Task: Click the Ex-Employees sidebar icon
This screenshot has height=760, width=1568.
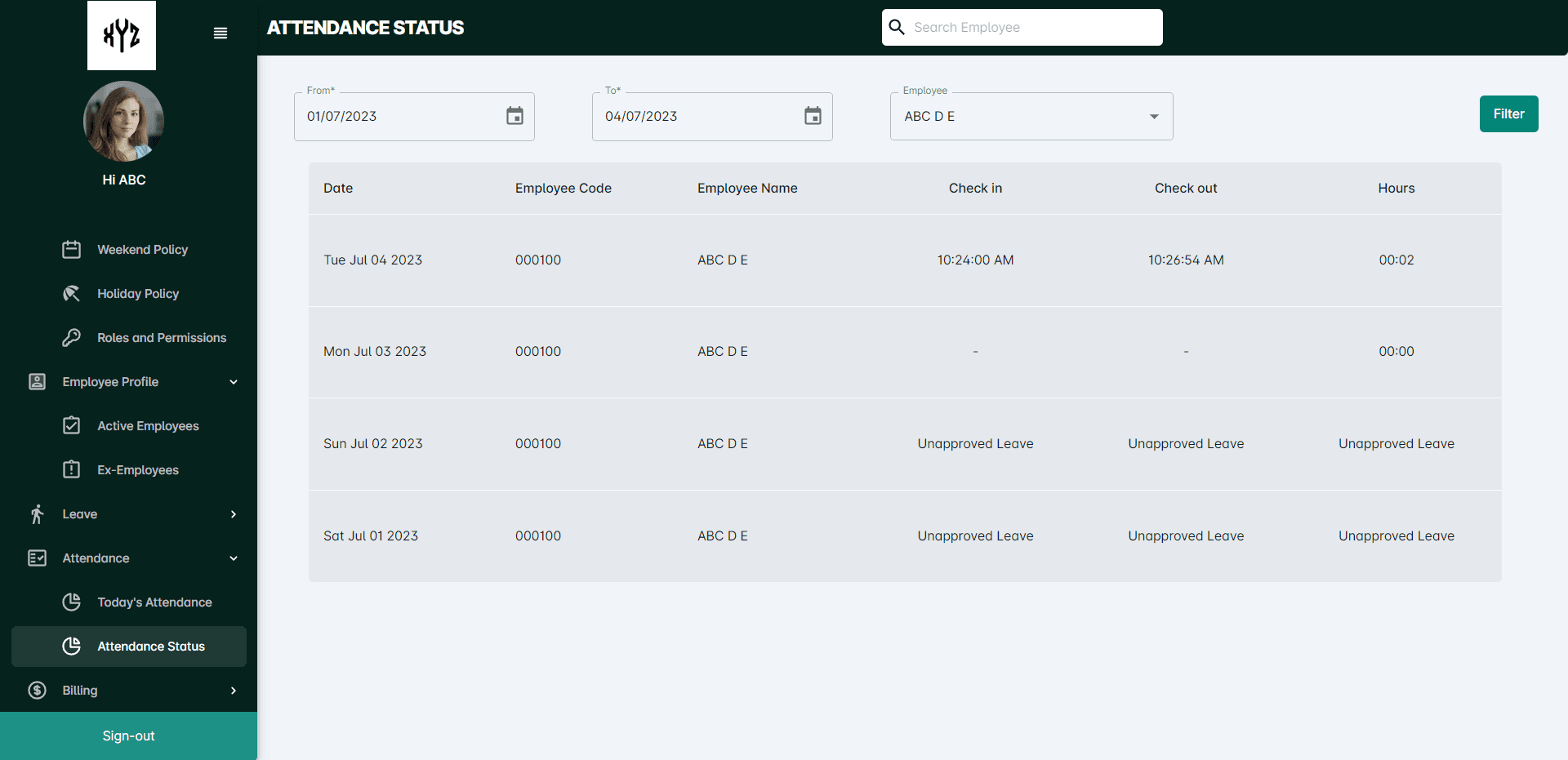Action: (72, 470)
